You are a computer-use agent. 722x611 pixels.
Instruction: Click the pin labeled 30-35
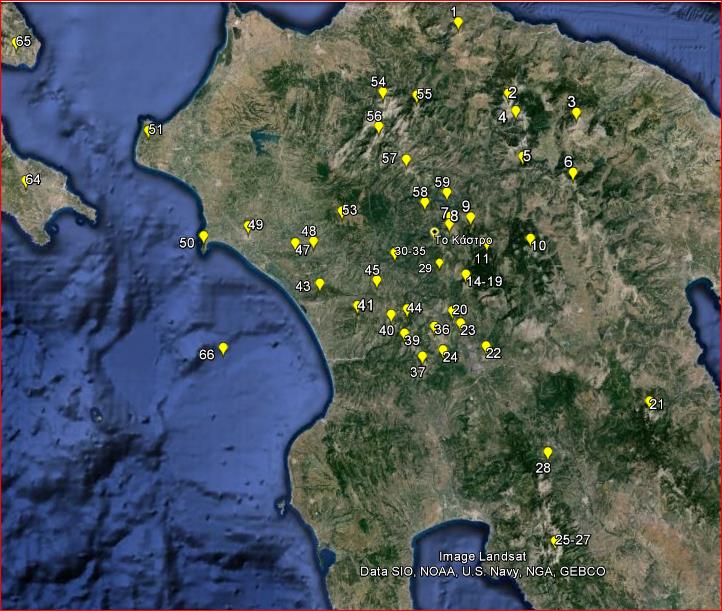[x=393, y=254]
